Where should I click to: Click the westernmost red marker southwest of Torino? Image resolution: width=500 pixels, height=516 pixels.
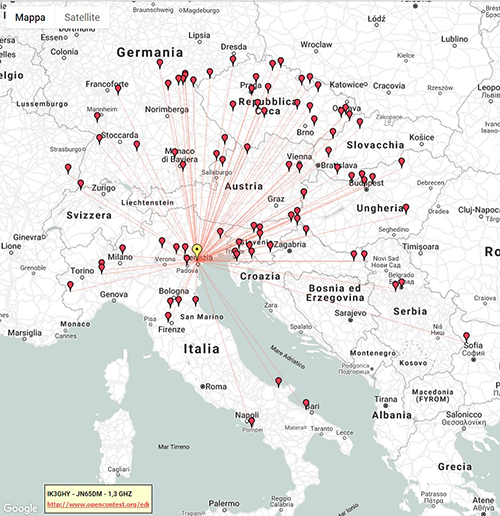tap(70, 286)
